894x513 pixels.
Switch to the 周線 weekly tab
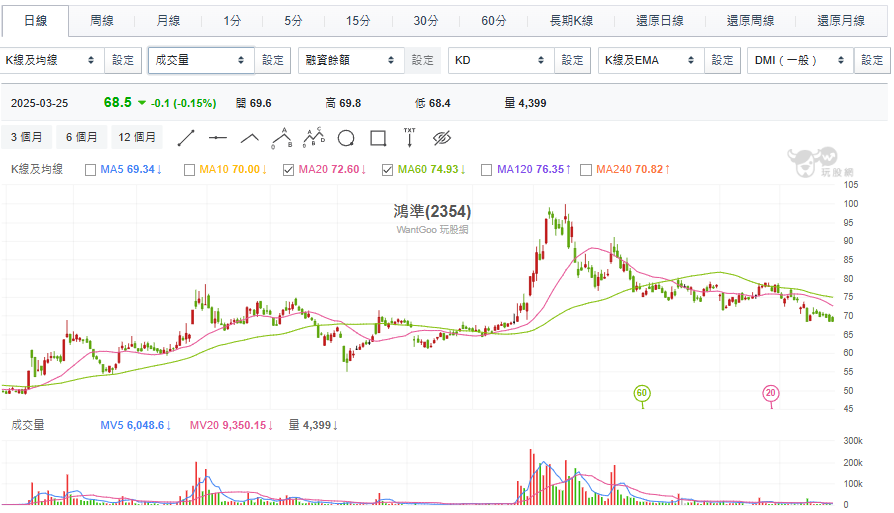coord(102,21)
